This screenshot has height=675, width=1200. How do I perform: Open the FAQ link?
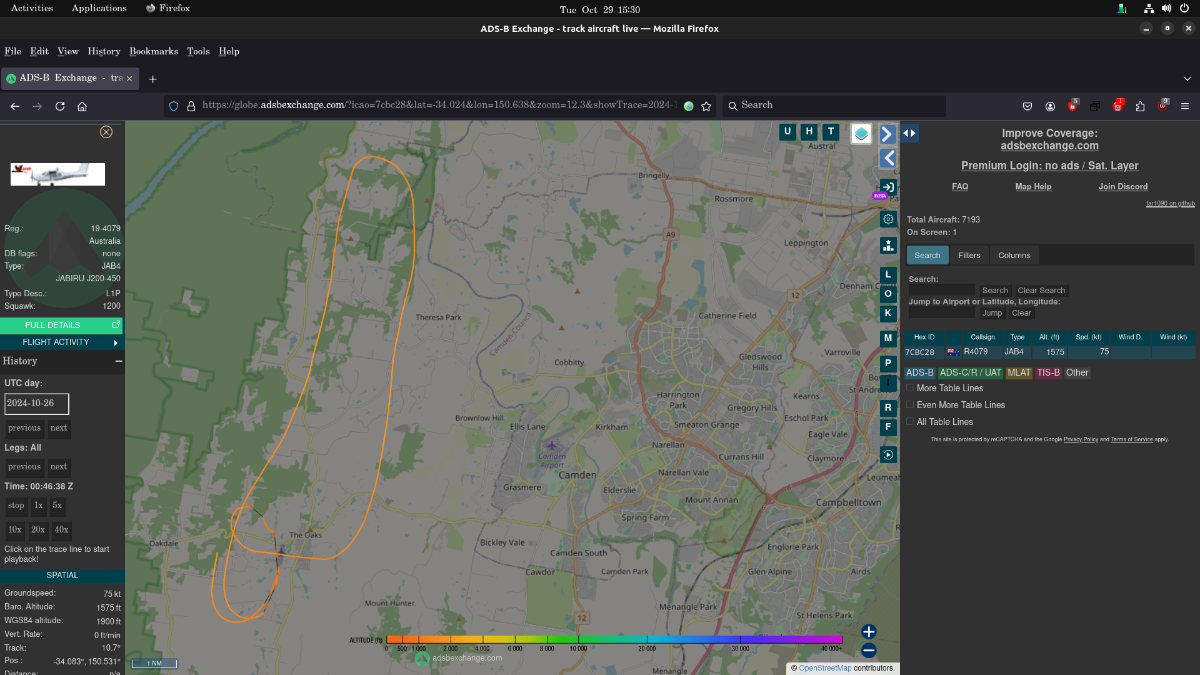[960, 187]
